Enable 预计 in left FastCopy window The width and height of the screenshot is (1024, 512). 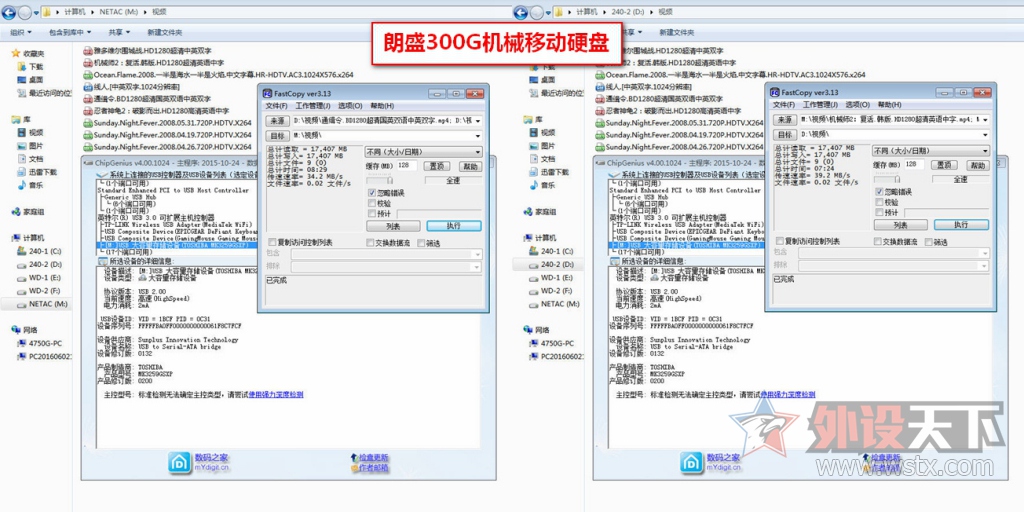tap(380, 213)
